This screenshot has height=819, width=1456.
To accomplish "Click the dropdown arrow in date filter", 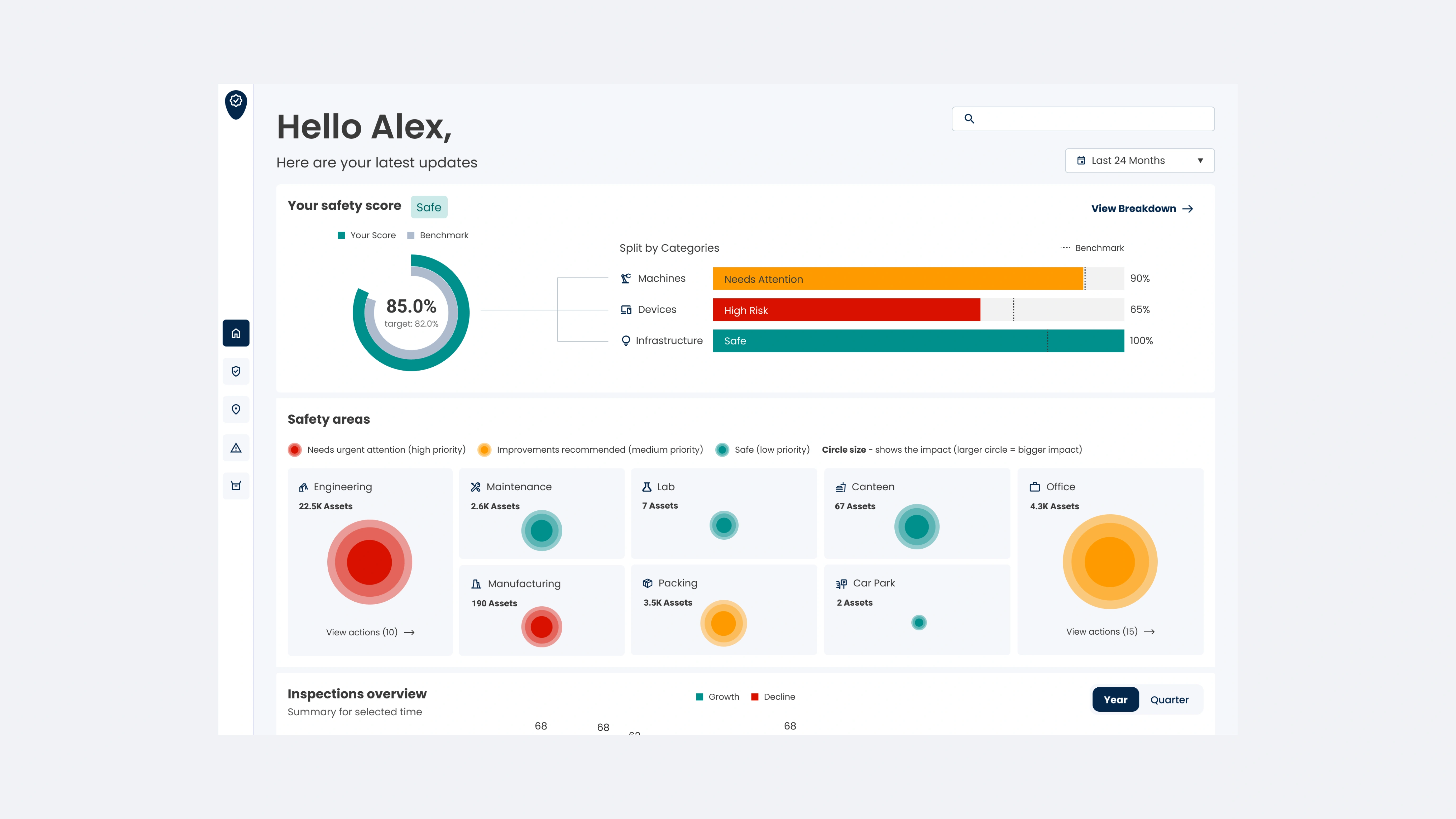I will coord(1200,161).
